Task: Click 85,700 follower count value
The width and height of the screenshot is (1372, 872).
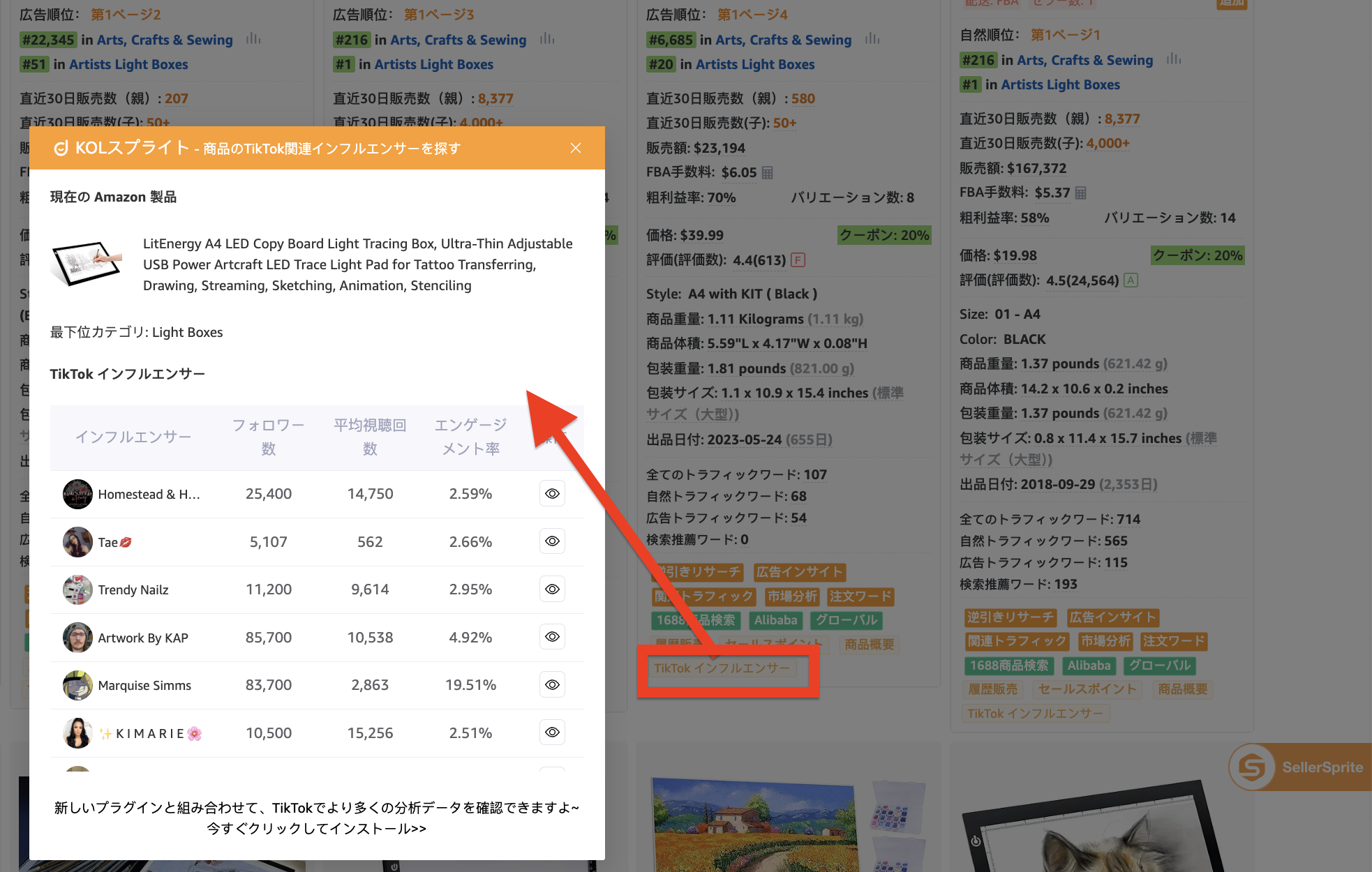Action: [x=269, y=638]
